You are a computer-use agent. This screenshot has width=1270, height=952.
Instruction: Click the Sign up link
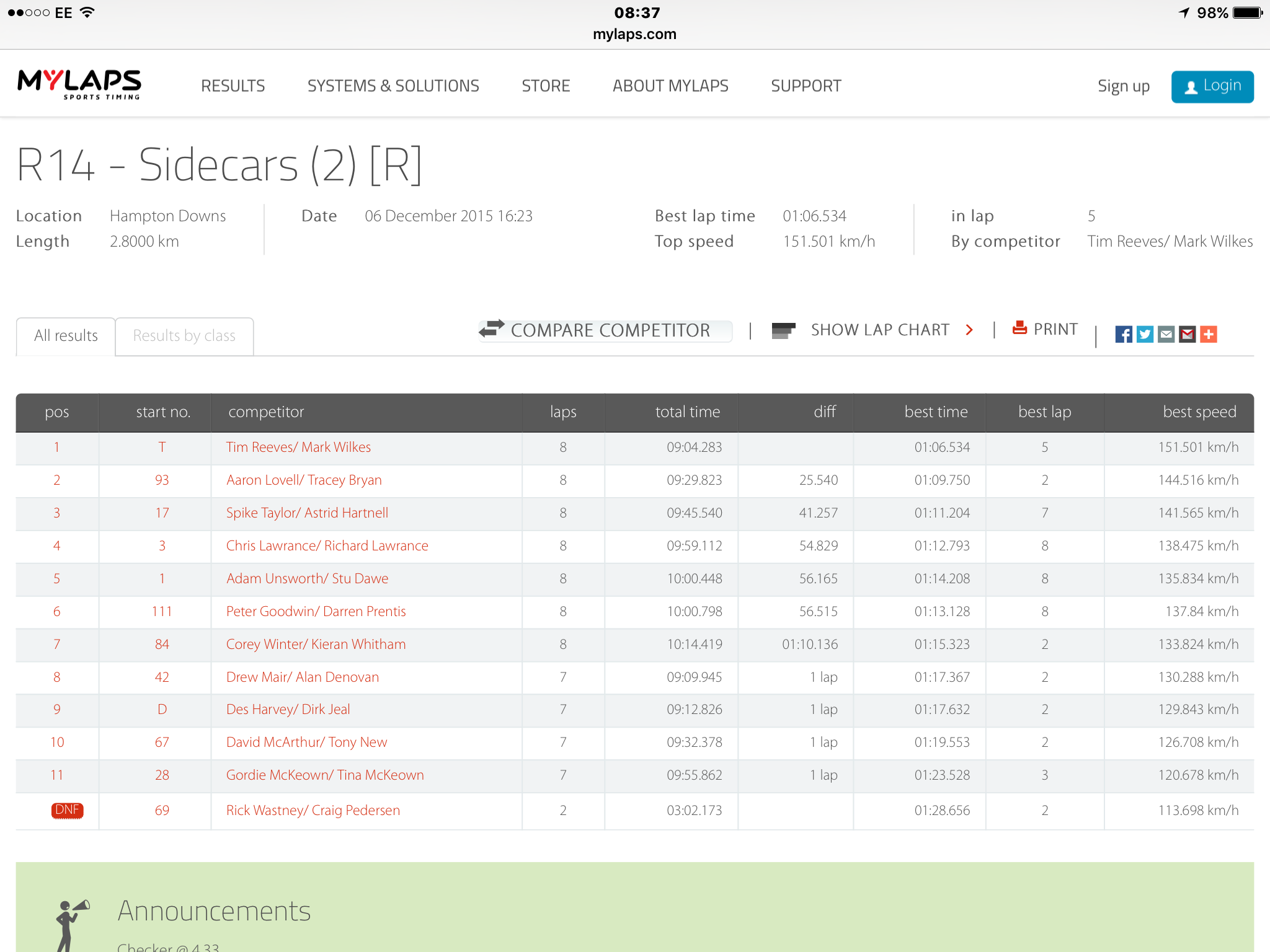pos(1123,86)
